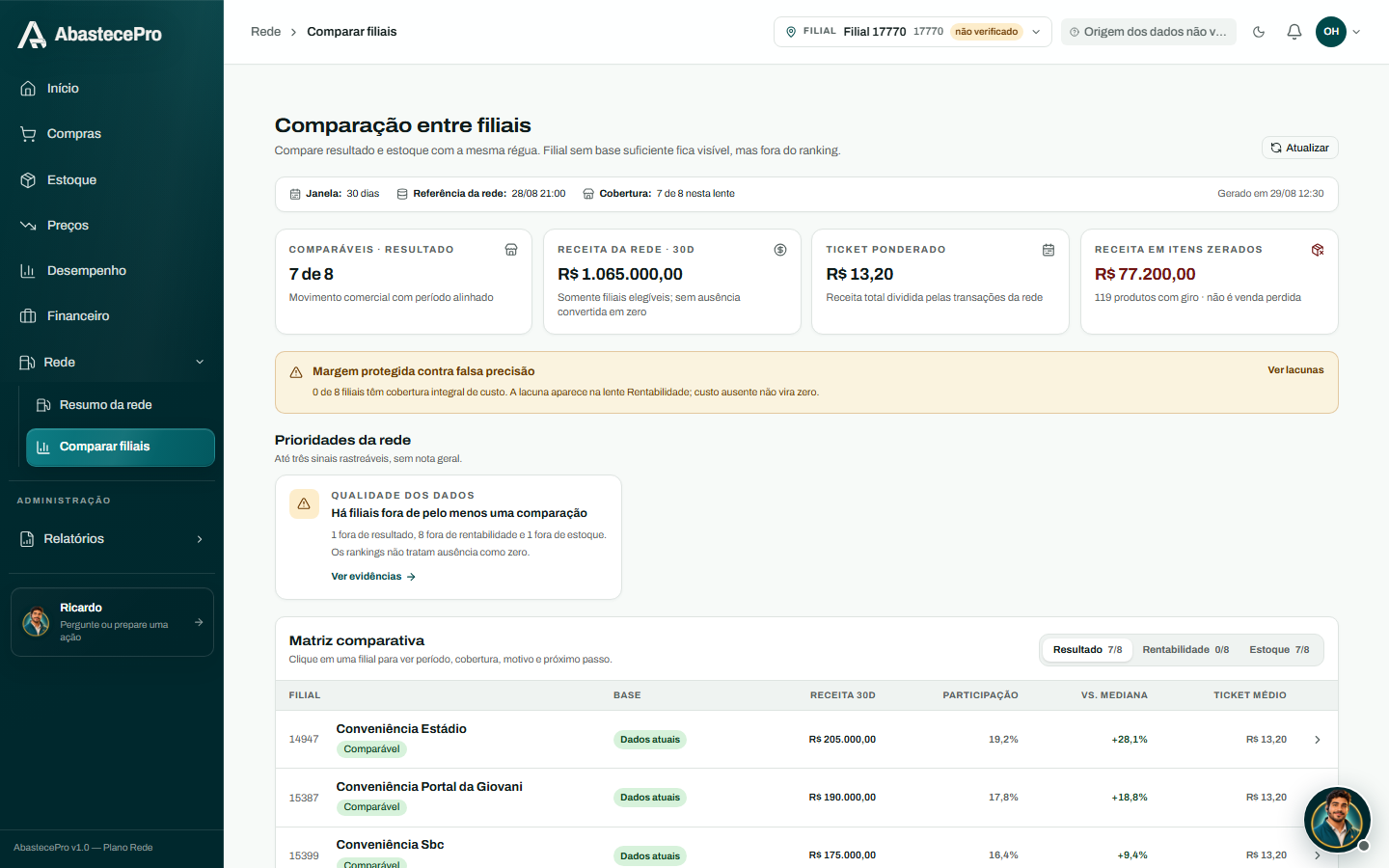
Task: Open the Conveniência Portal da Giovani row
Action: pyautogui.click(x=806, y=798)
